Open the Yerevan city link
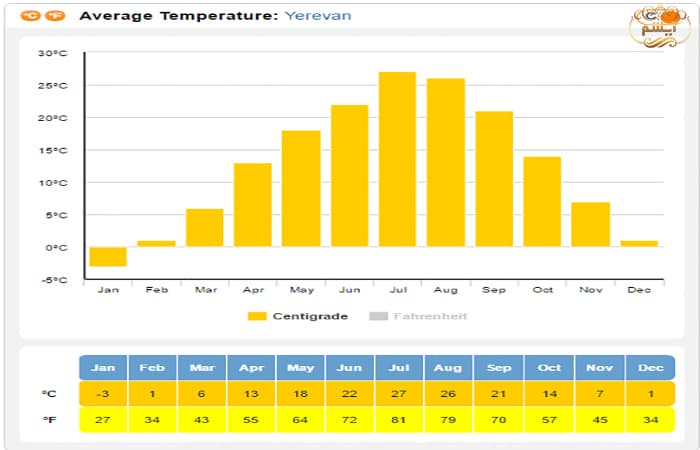The image size is (700, 450). (x=318, y=16)
